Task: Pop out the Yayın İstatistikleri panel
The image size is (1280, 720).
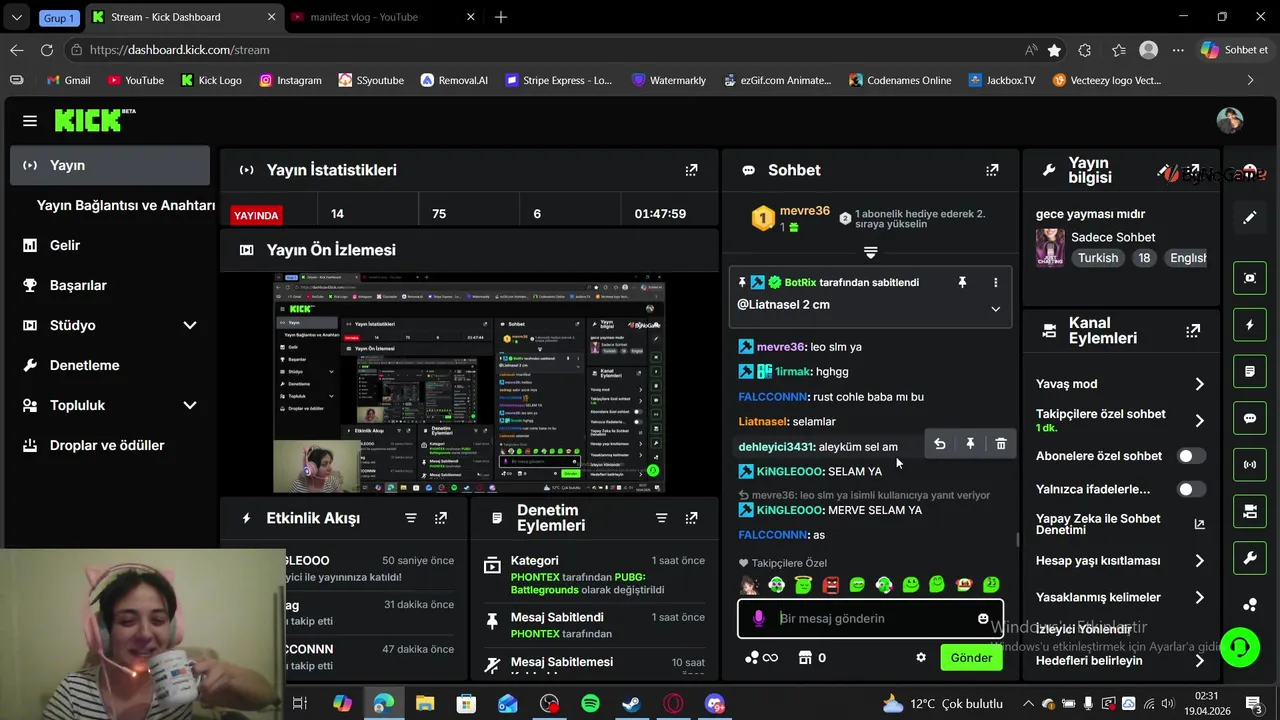Action: (x=691, y=170)
